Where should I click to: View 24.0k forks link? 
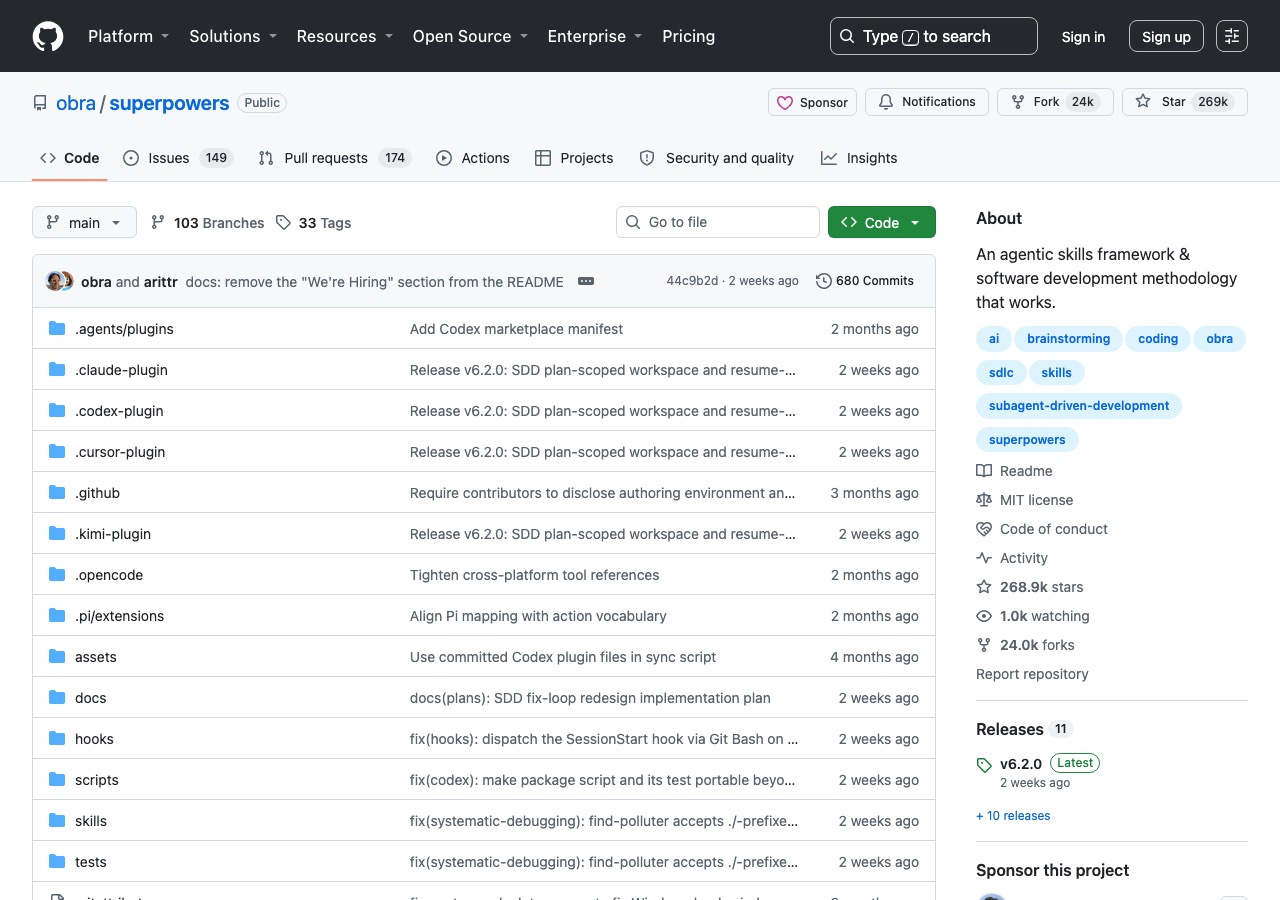pos(1026,645)
